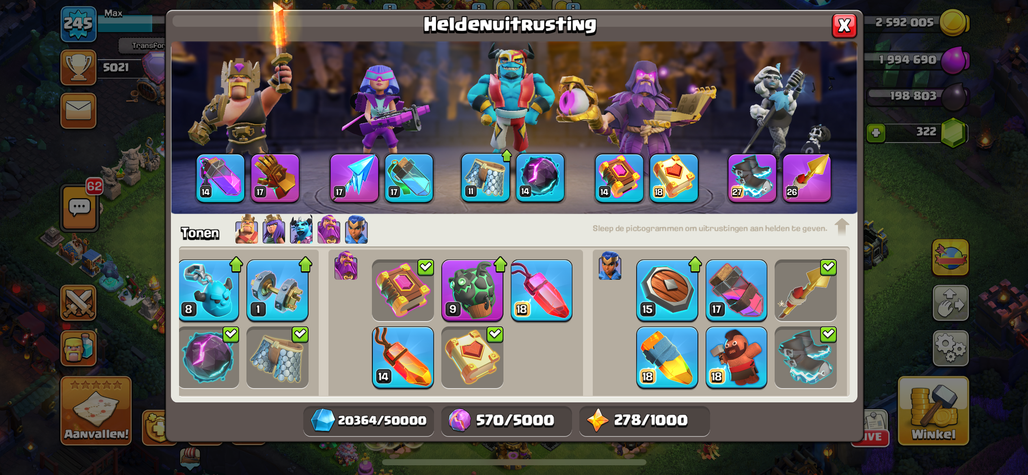
Task: Select the level 15 round shield equipment
Action: (x=667, y=290)
